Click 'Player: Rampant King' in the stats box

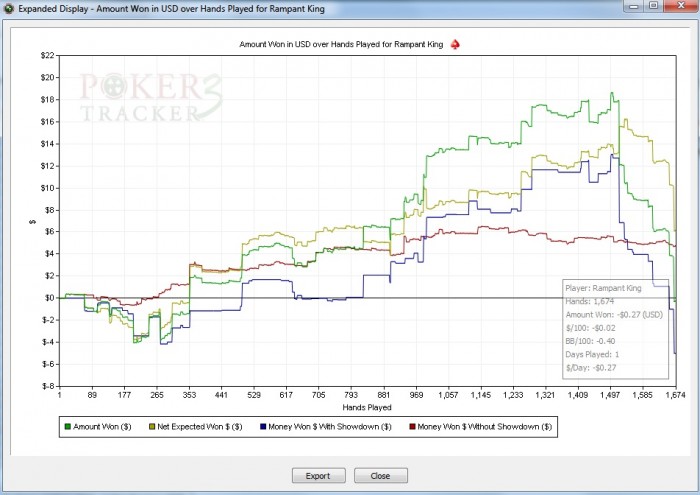click(603, 288)
